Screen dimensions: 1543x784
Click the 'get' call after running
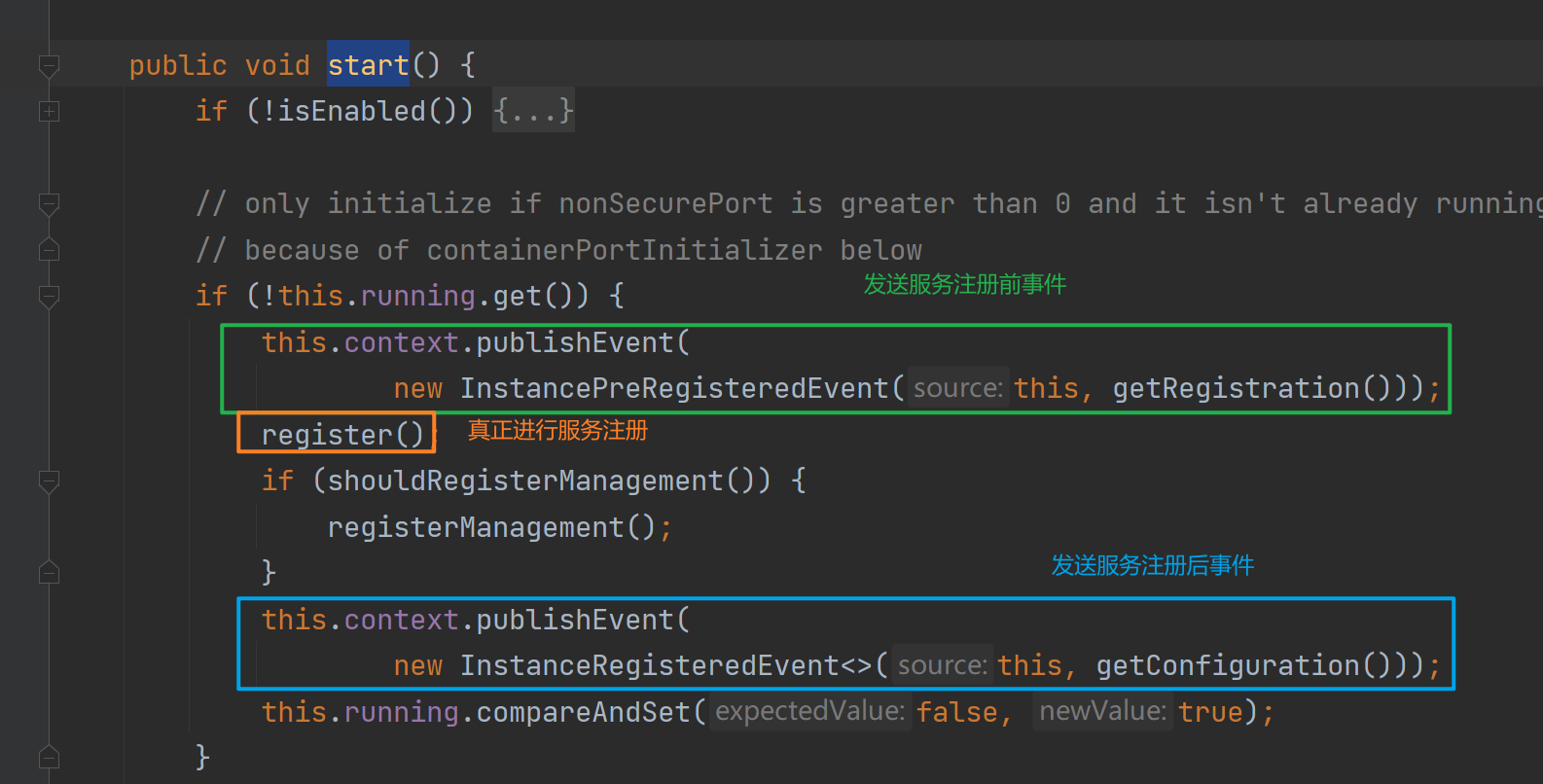[517, 296]
